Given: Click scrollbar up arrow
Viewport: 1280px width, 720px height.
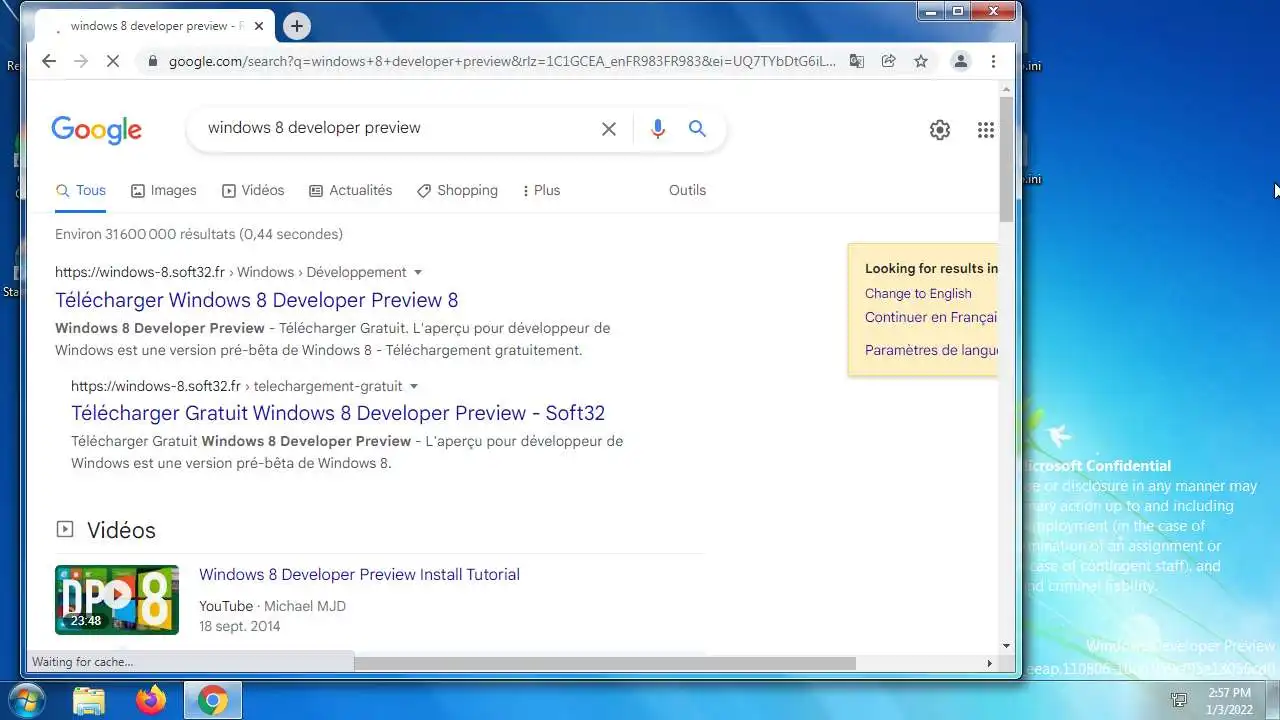Looking at the screenshot, I should point(1006,88).
